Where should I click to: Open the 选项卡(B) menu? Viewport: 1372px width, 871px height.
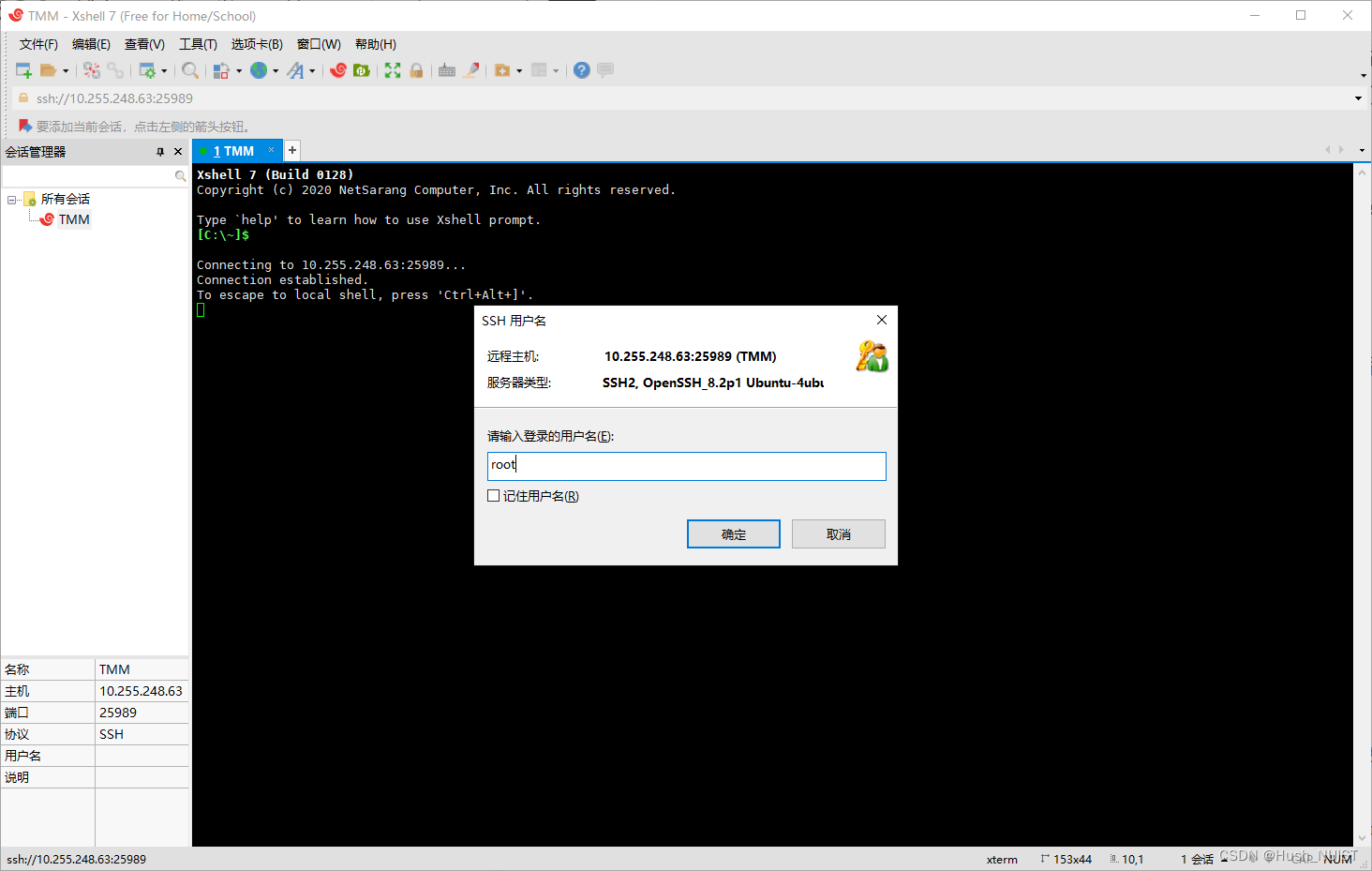(257, 44)
